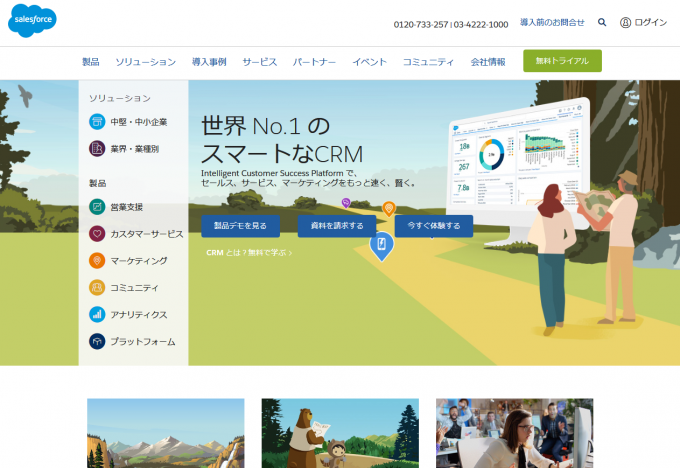The width and height of the screenshot is (680, 468).
Task: Open the 会社情報 menu item
Action: point(488,62)
